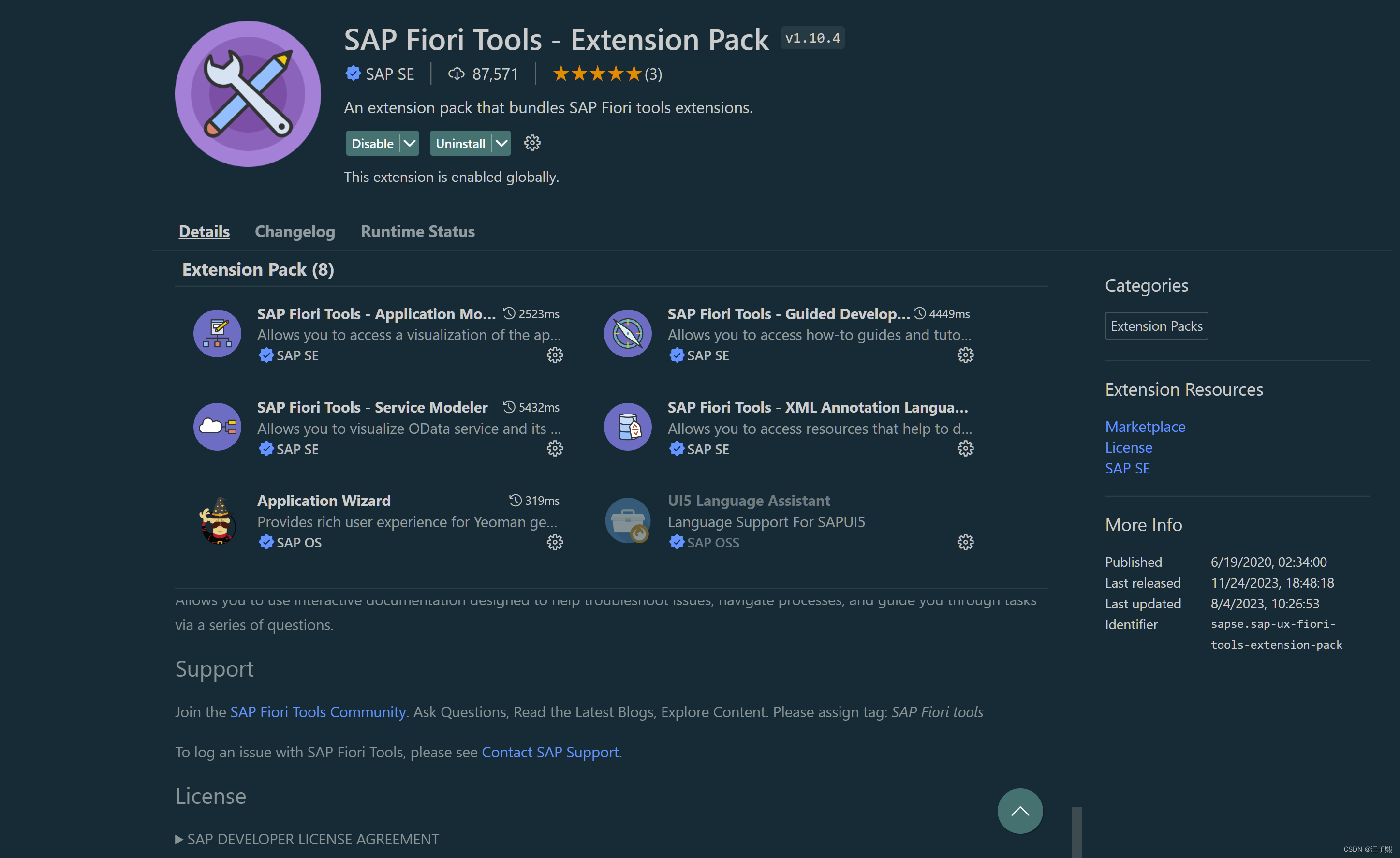Click the Application Wizard wizard icon

(217, 520)
